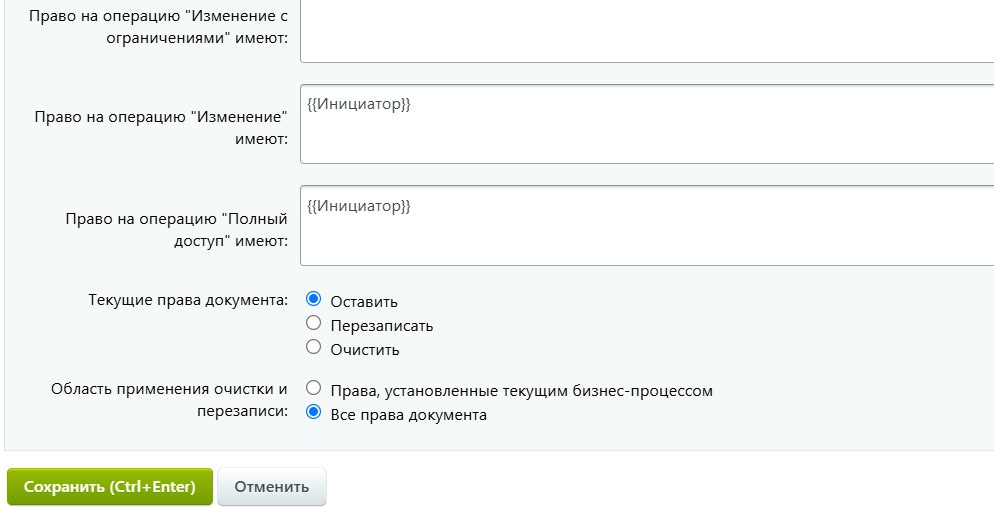Click the green "Сохранить (Ctrl+Enter)" button
The height and width of the screenshot is (507, 994).
tap(110, 487)
